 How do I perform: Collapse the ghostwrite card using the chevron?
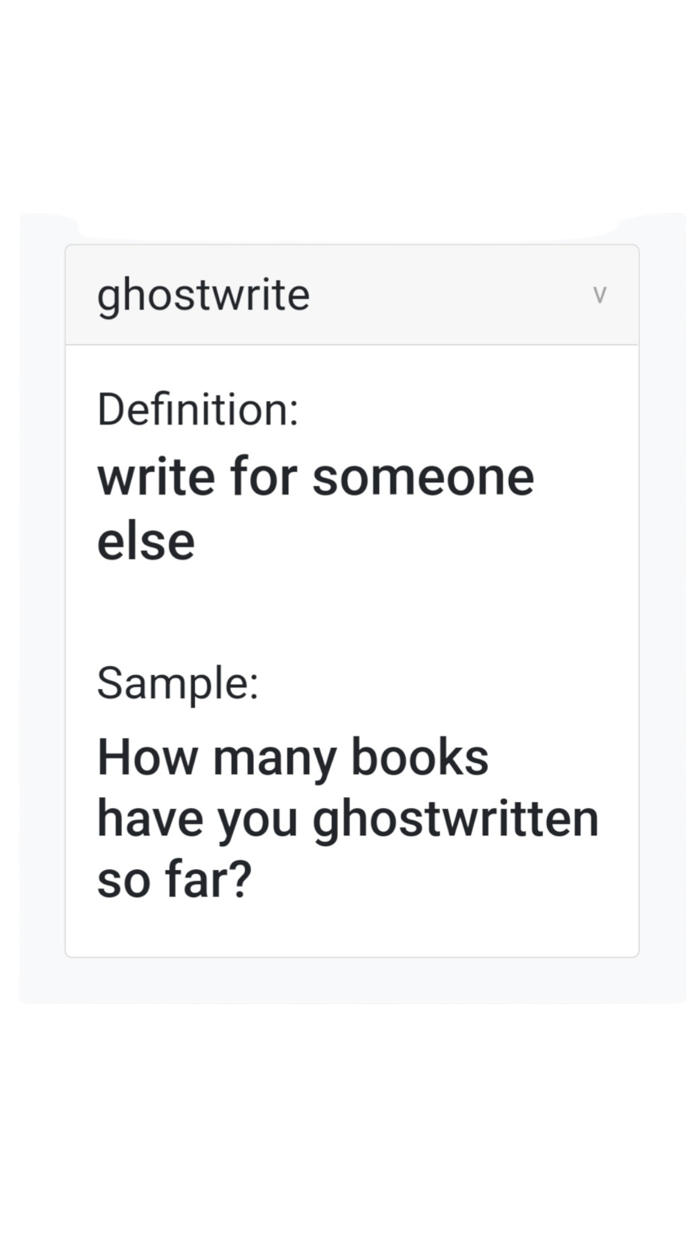click(599, 295)
